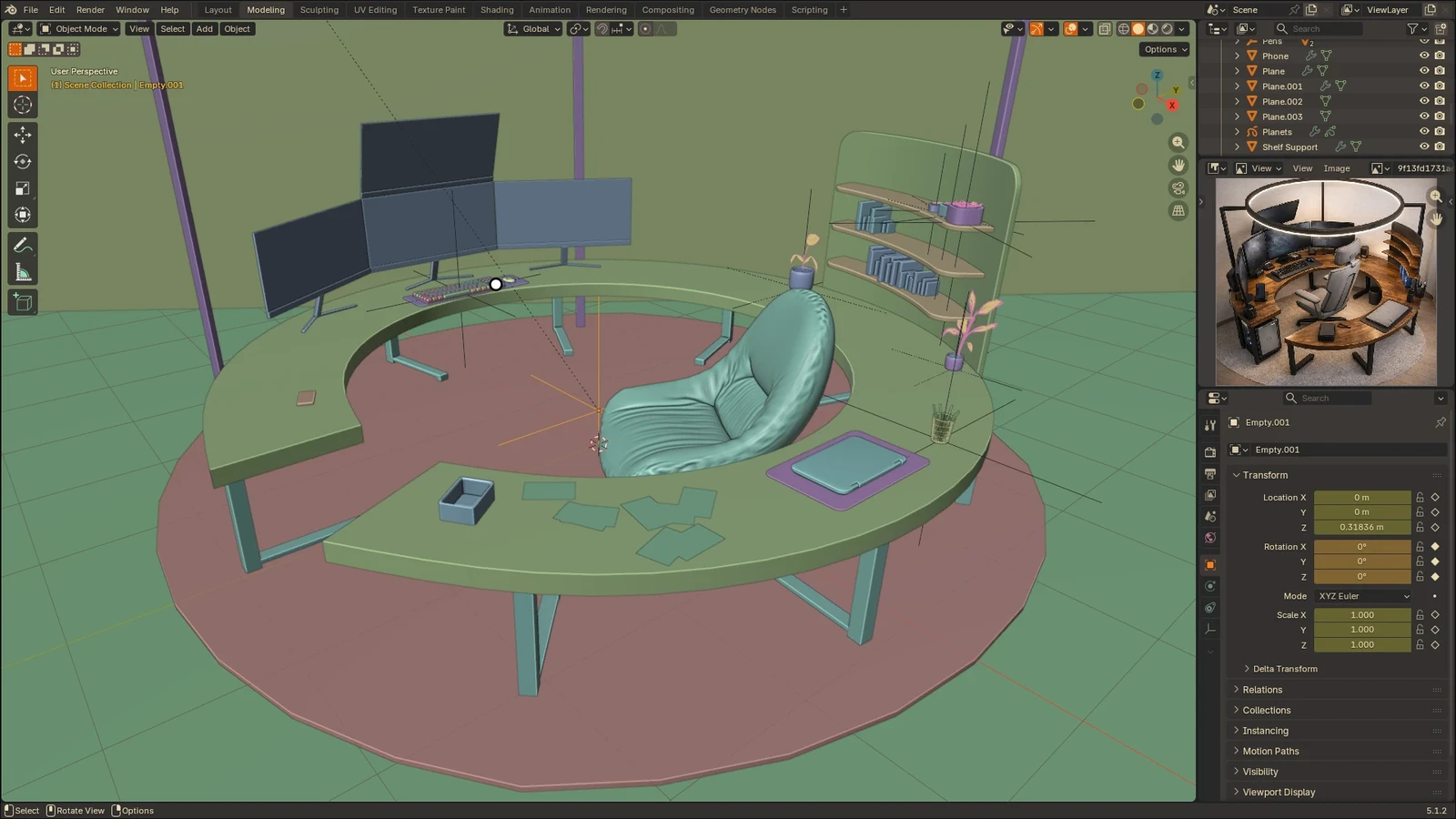Toggle proportional editing in header

click(645, 29)
